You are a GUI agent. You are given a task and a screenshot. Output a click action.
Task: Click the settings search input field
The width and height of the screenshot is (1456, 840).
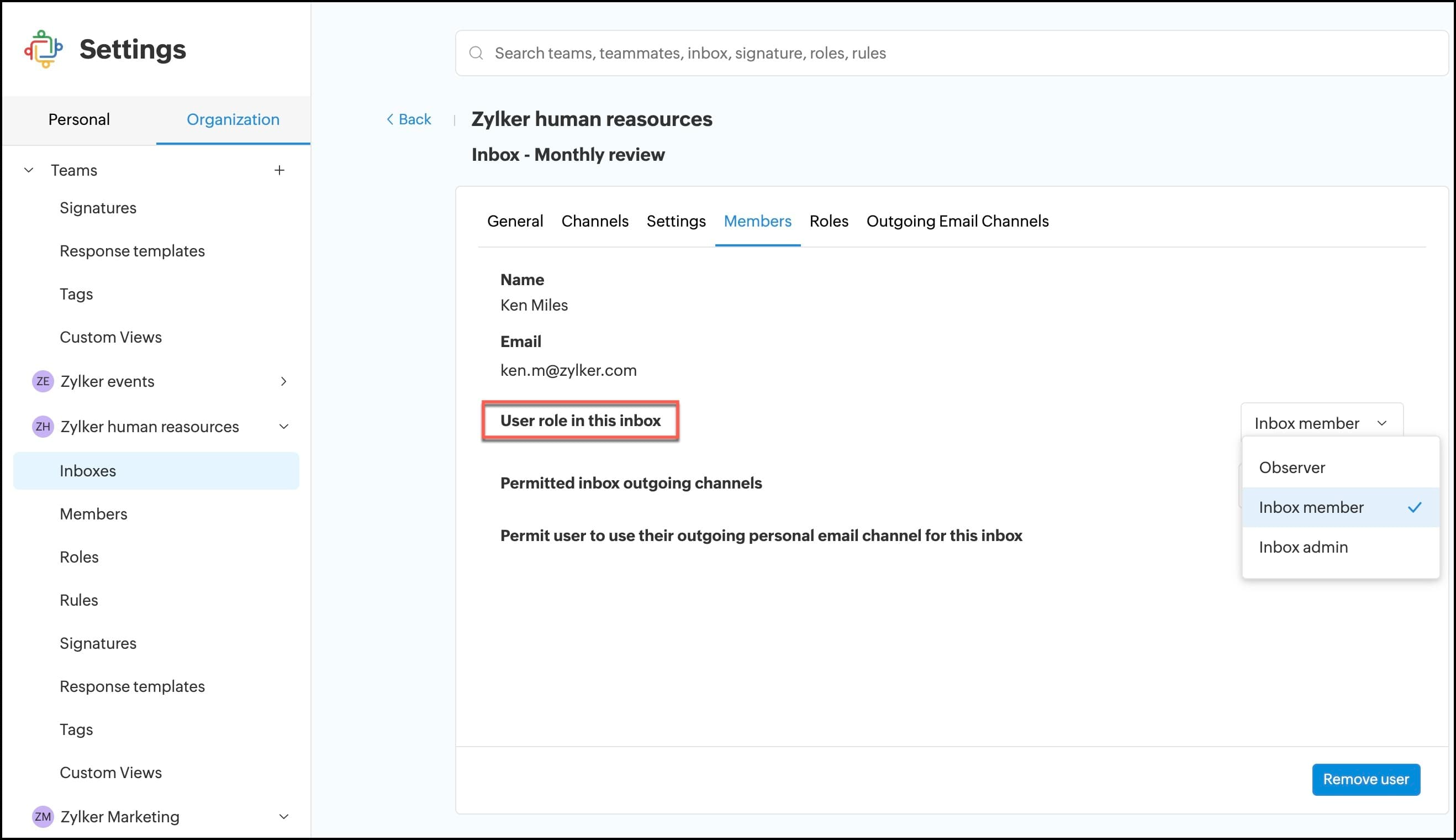(952, 53)
